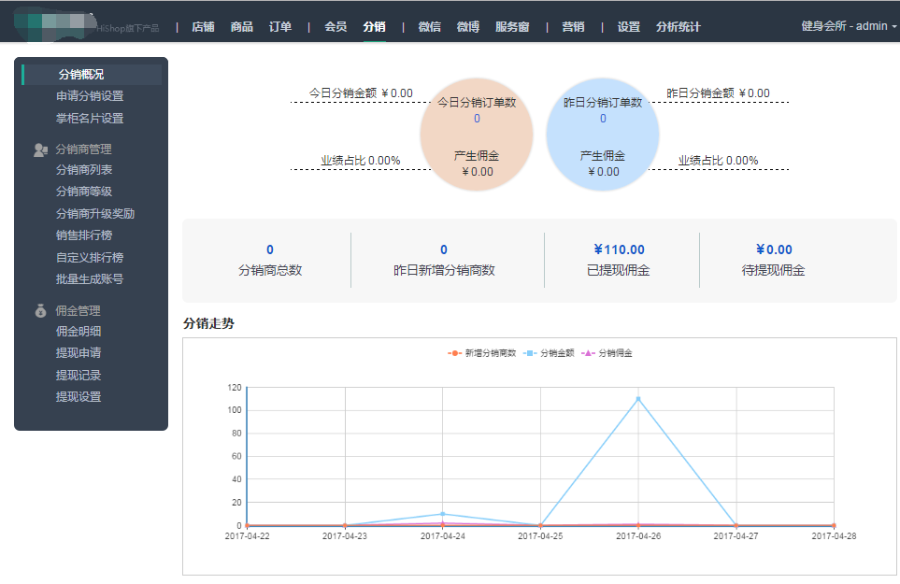The height and width of the screenshot is (584, 900).
Task: Click the 佣金管理 section heading
Action: pos(77,311)
